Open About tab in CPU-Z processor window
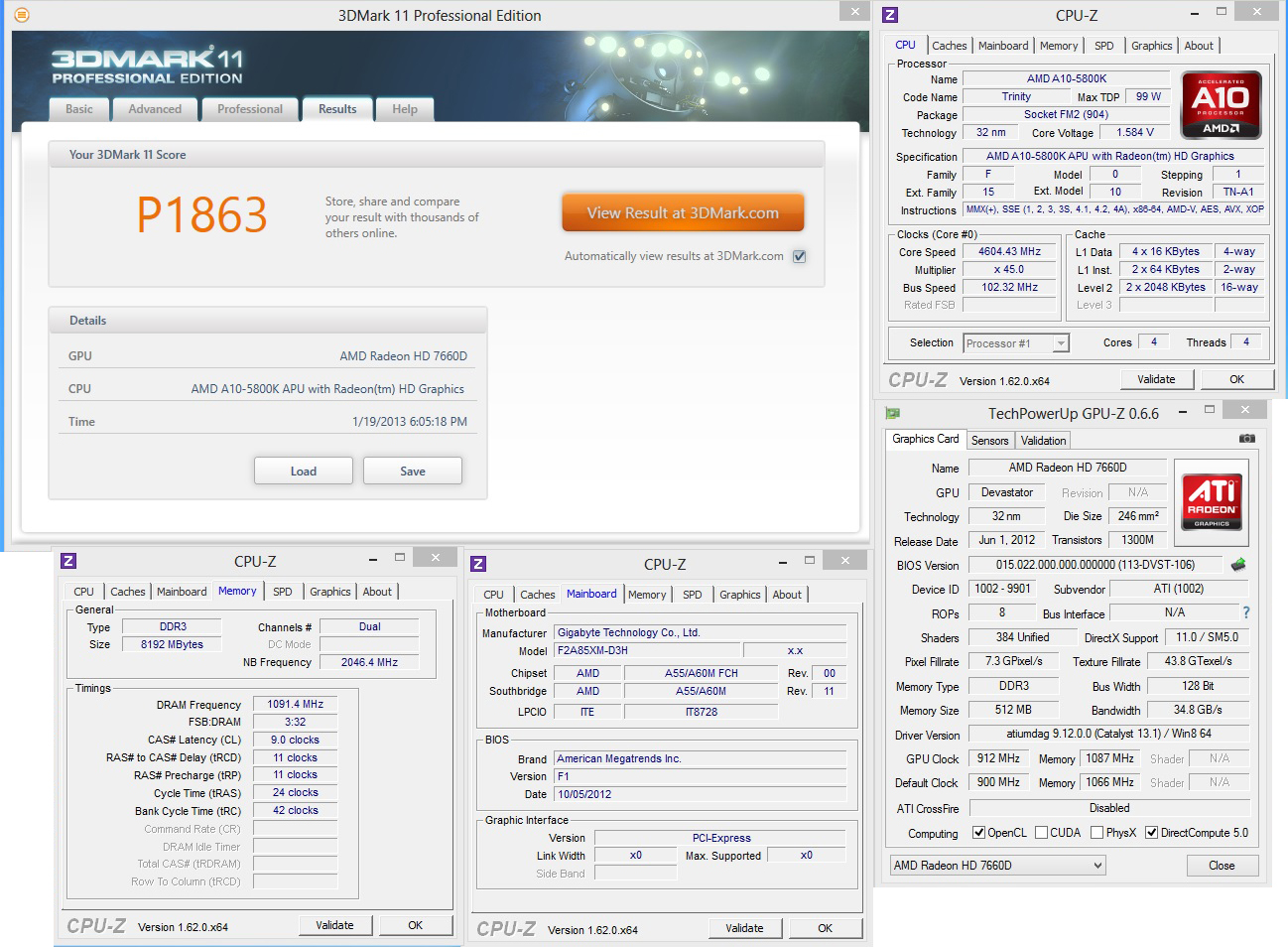1288x947 pixels. (1199, 46)
